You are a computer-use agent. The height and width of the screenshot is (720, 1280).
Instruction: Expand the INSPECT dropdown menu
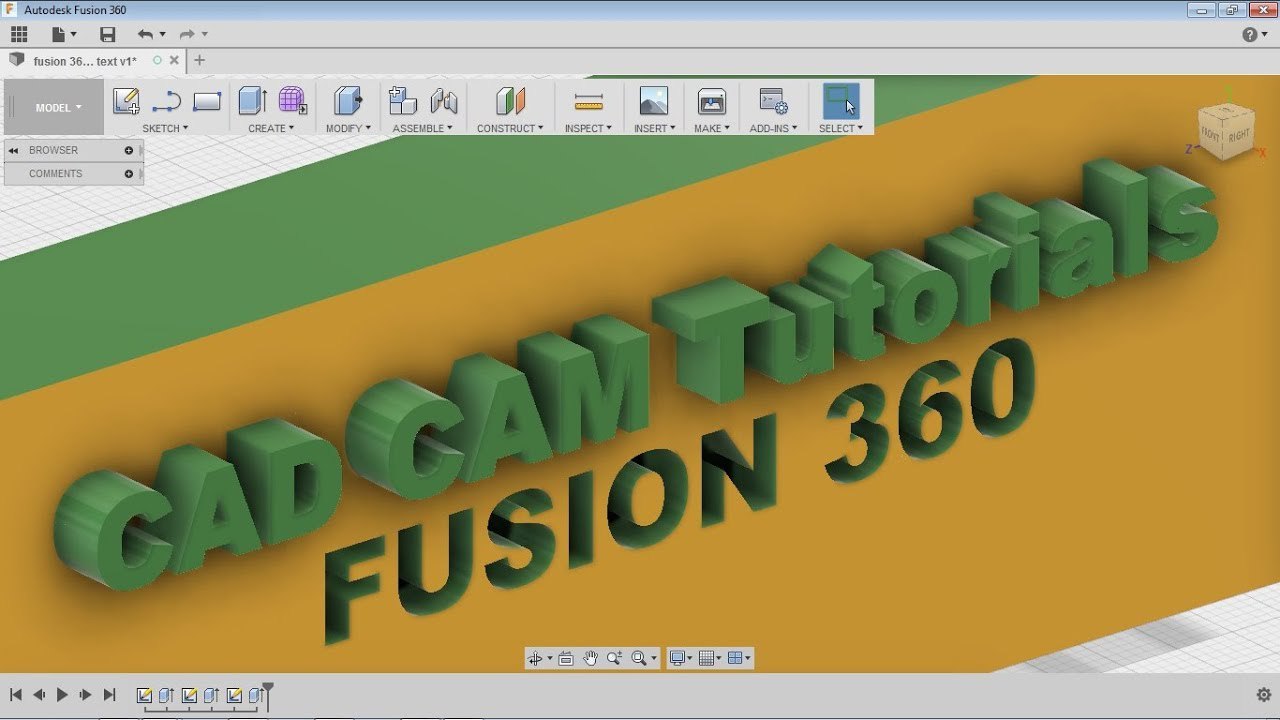pyautogui.click(x=588, y=128)
